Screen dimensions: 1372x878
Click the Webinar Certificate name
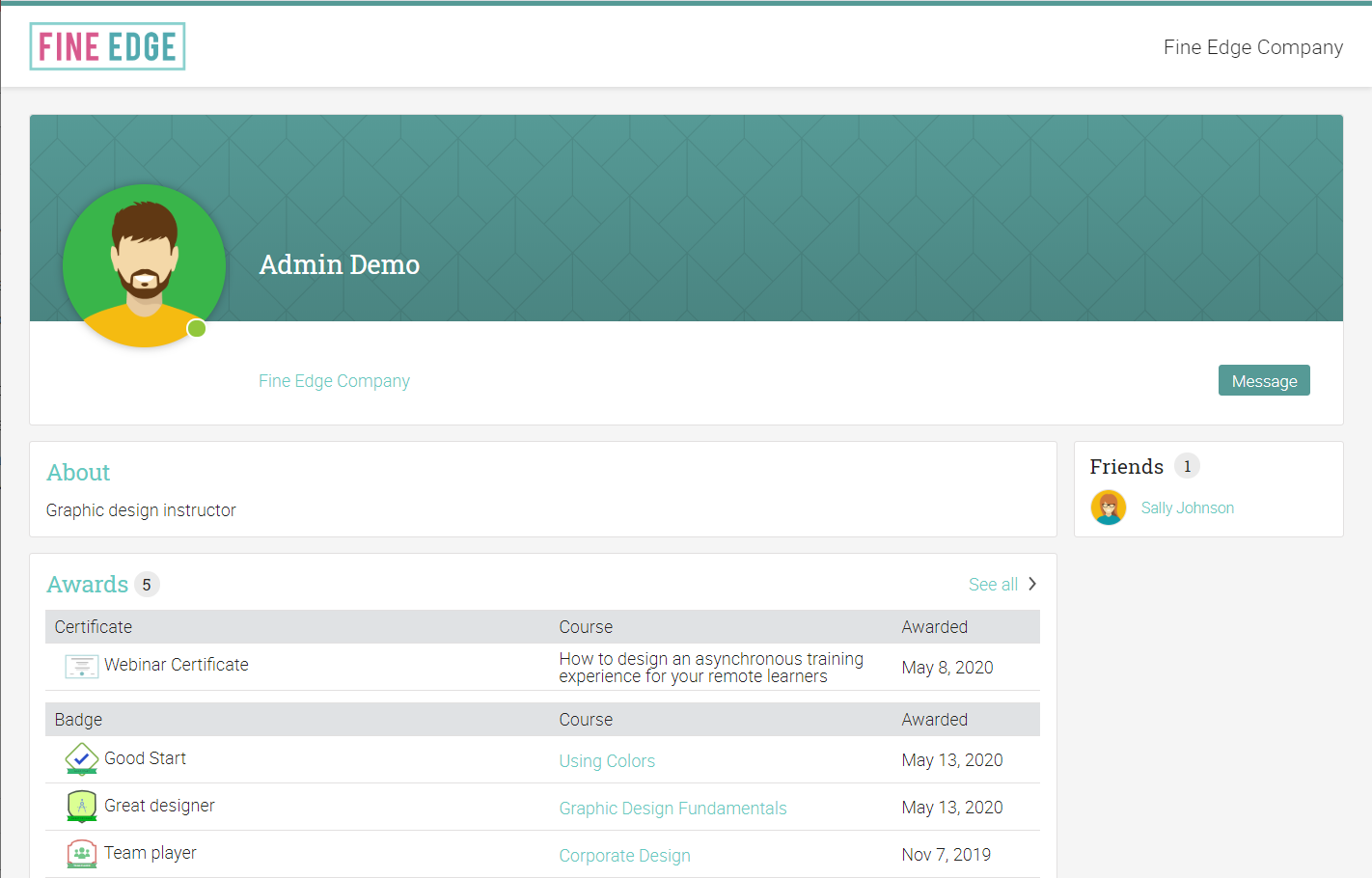click(x=177, y=665)
